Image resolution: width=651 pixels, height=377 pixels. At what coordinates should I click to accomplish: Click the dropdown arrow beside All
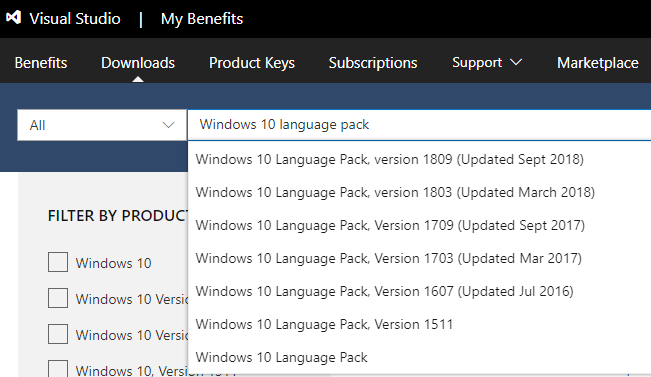click(168, 125)
